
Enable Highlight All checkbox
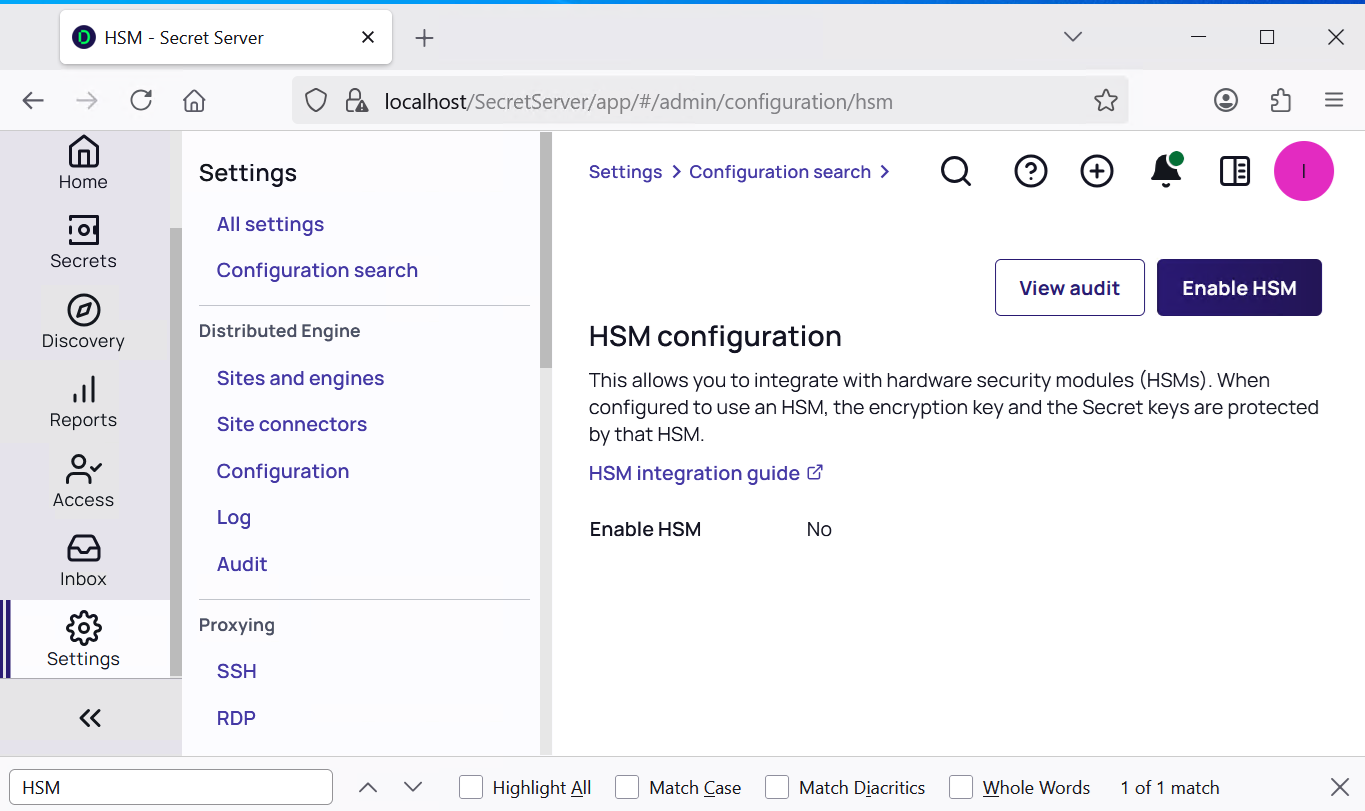click(x=471, y=787)
